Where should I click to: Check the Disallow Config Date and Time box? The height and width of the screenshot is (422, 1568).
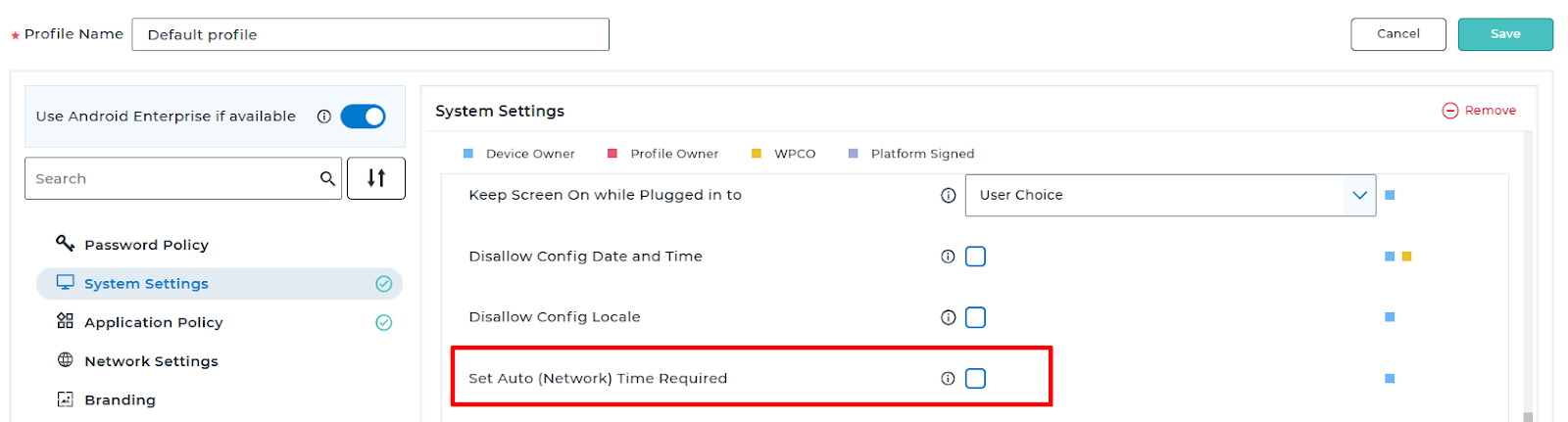[975, 257]
